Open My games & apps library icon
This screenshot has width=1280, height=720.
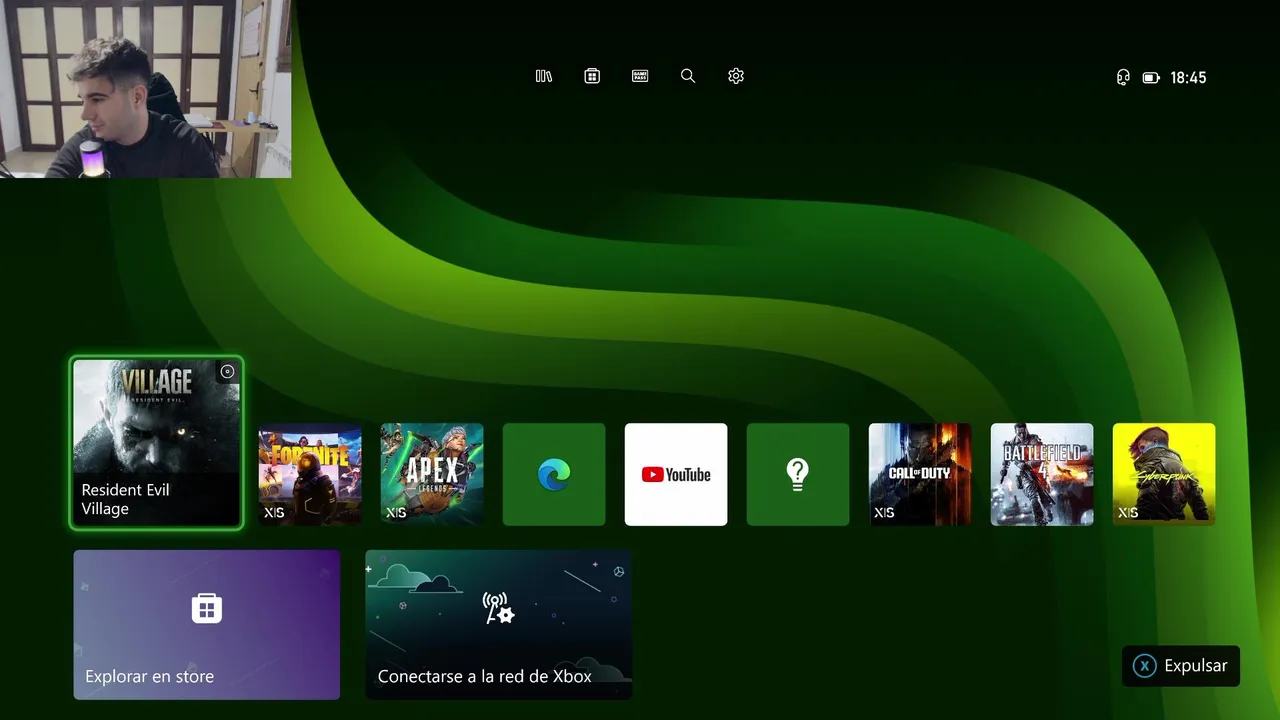[x=544, y=76]
